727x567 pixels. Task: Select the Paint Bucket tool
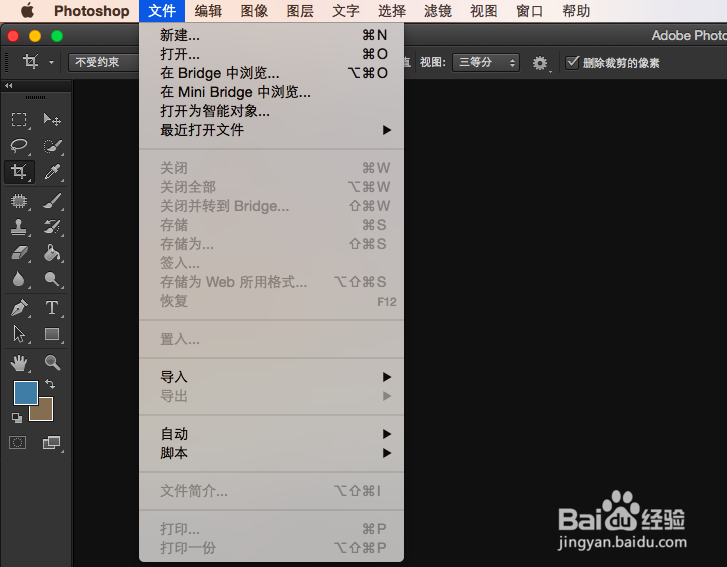tap(52, 253)
